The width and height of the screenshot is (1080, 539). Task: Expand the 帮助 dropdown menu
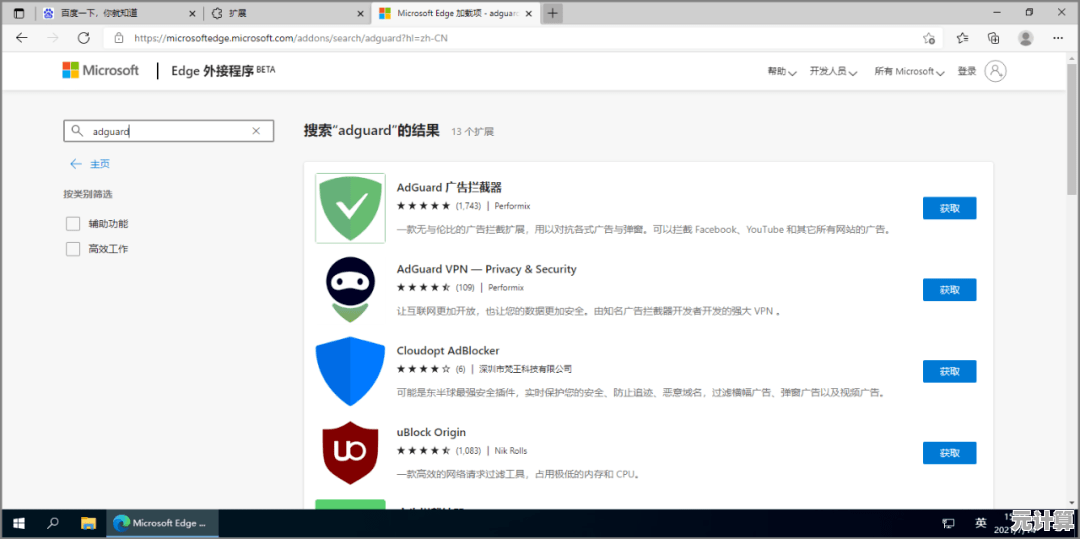[x=781, y=72]
